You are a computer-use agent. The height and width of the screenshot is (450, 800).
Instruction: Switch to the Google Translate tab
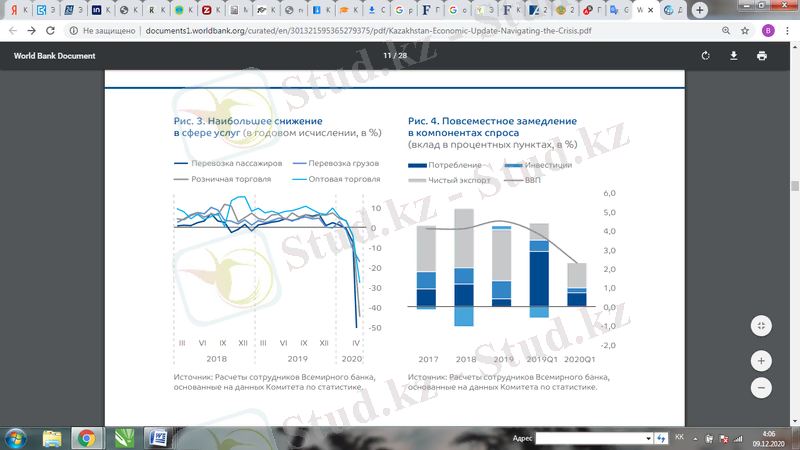tap(619, 10)
